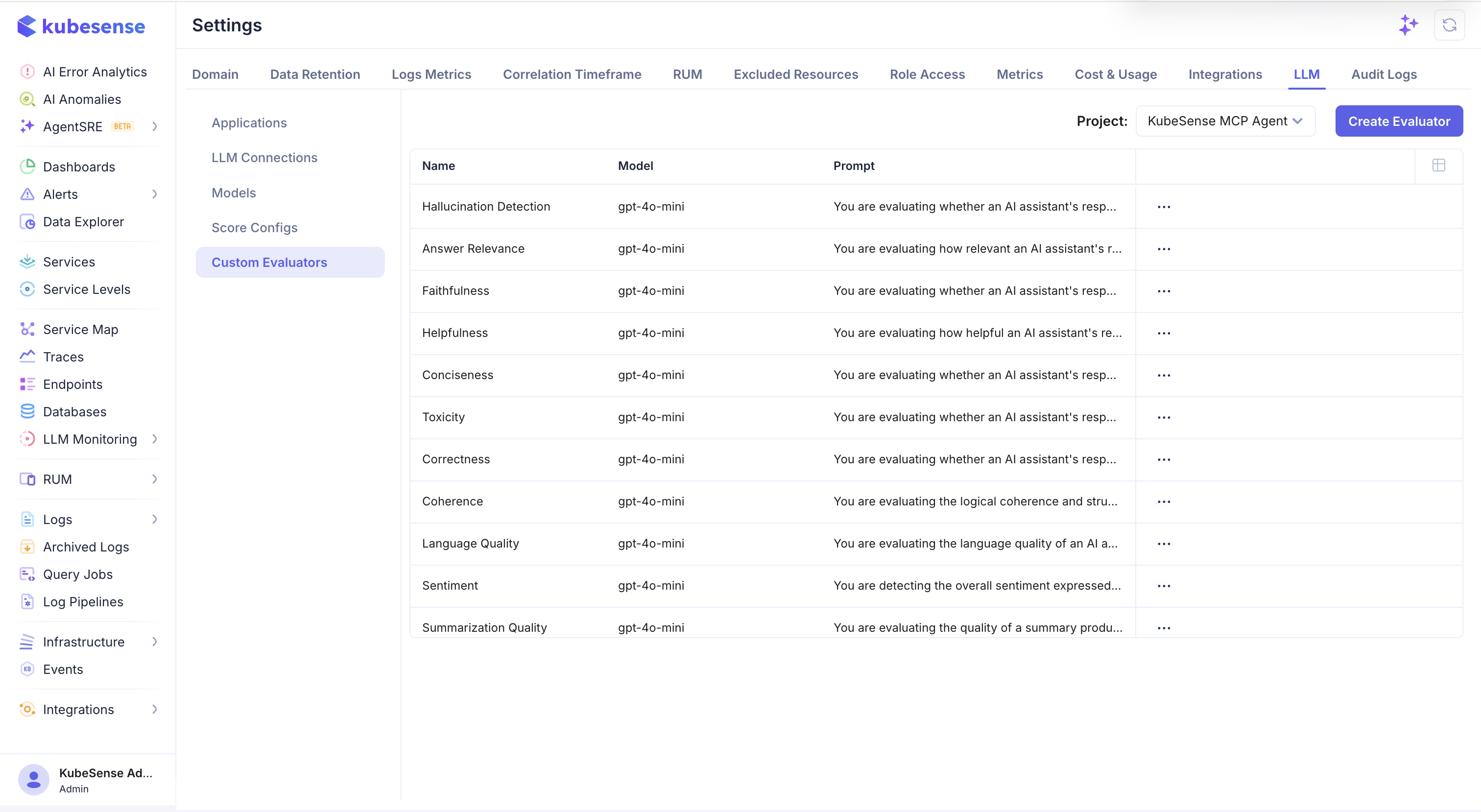This screenshot has height=812, width=1481.
Task: Open Score Configs settings section
Action: 255,228
